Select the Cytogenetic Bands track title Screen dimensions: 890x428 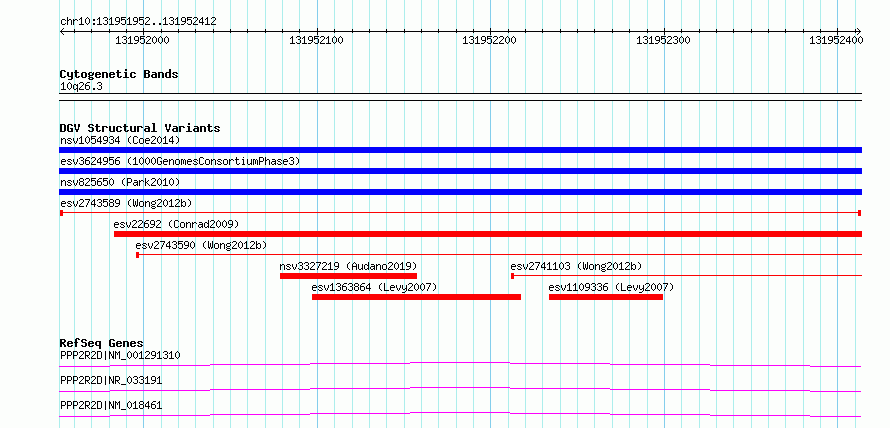[x=119, y=74]
